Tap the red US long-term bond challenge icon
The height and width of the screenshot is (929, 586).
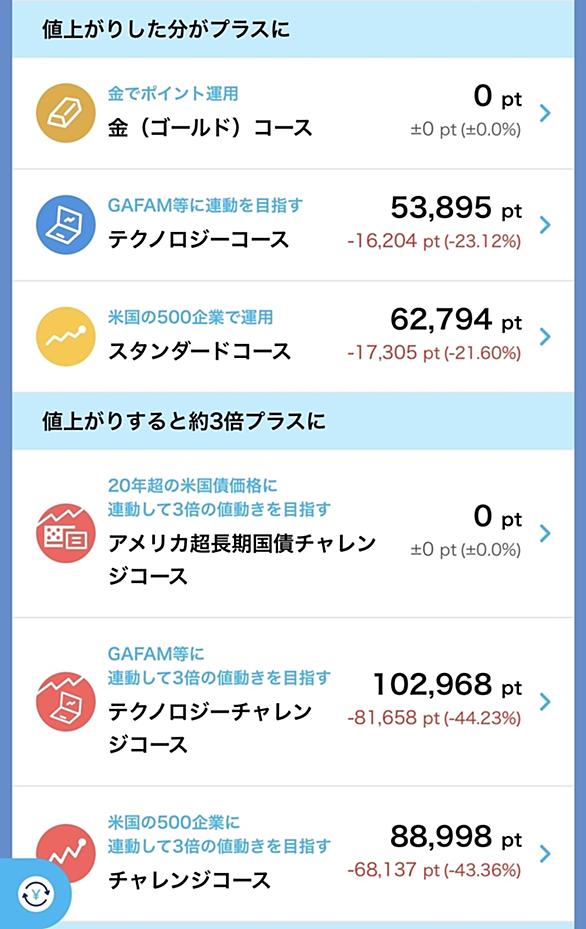66,533
